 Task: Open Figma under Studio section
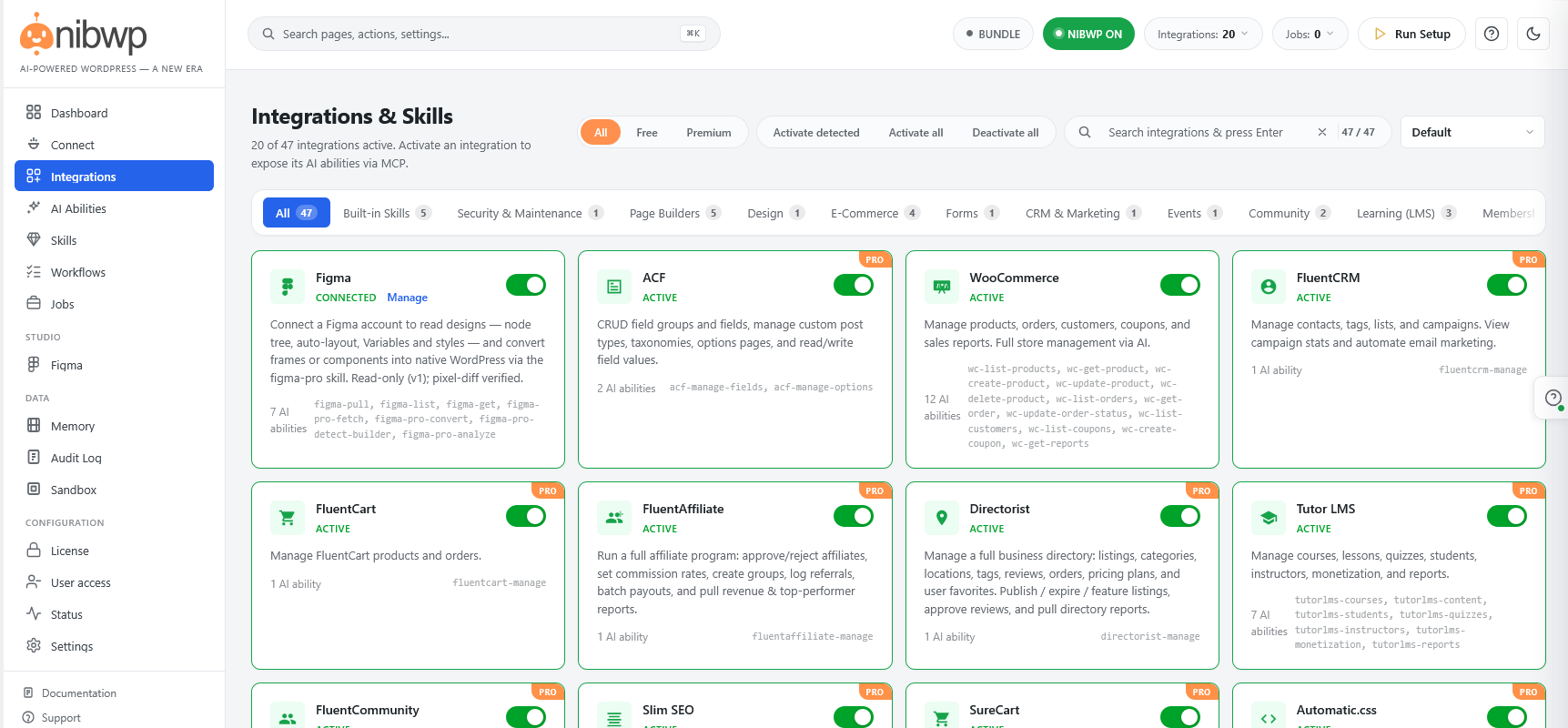114,365
